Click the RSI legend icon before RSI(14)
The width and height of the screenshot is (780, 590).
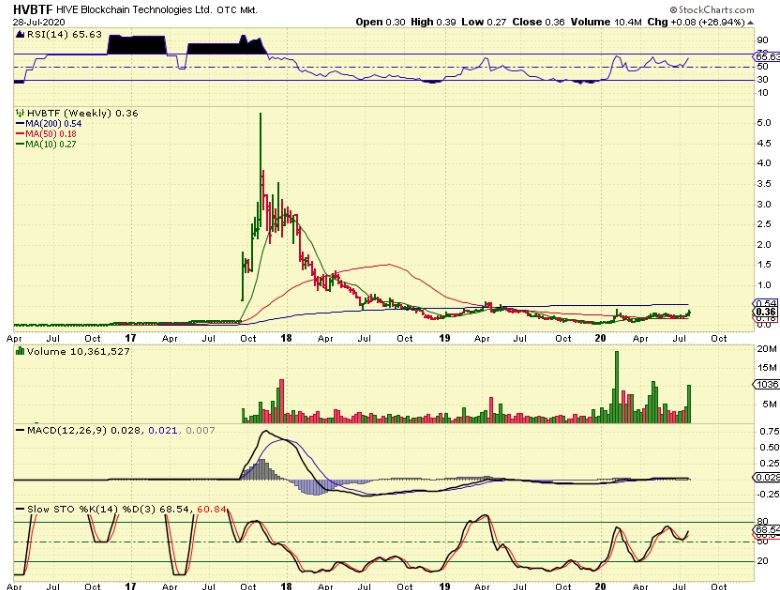tap(20, 34)
